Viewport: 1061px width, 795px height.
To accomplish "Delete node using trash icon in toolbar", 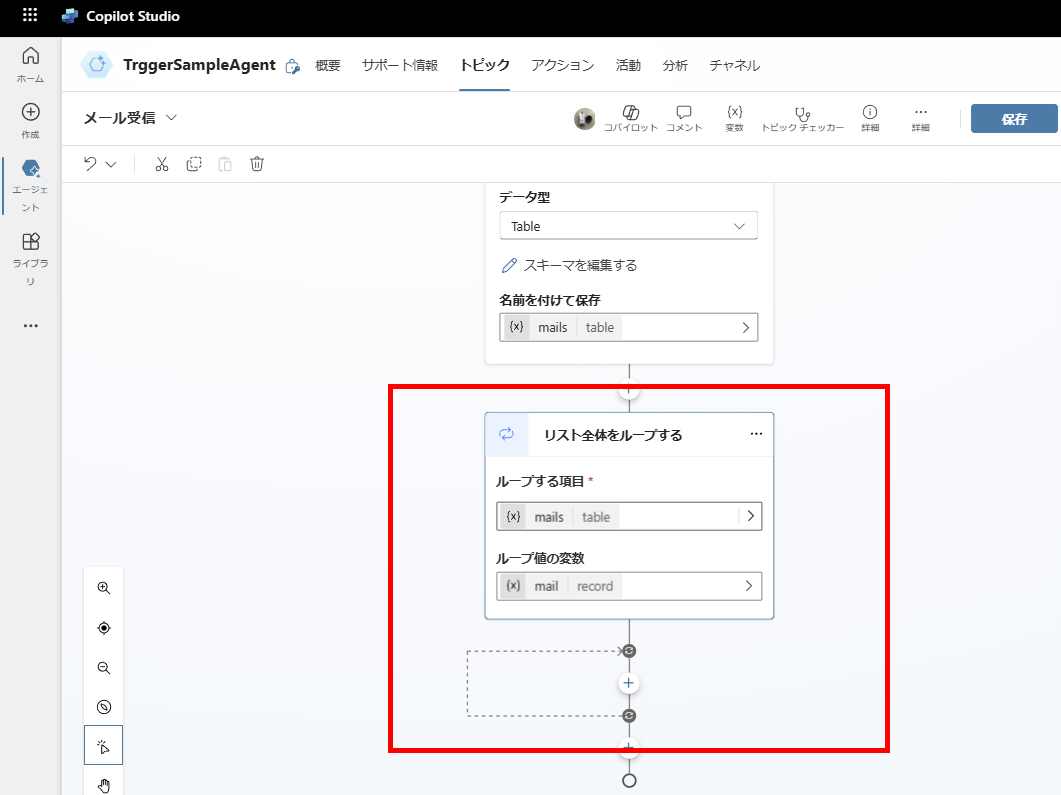I will coord(257,163).
